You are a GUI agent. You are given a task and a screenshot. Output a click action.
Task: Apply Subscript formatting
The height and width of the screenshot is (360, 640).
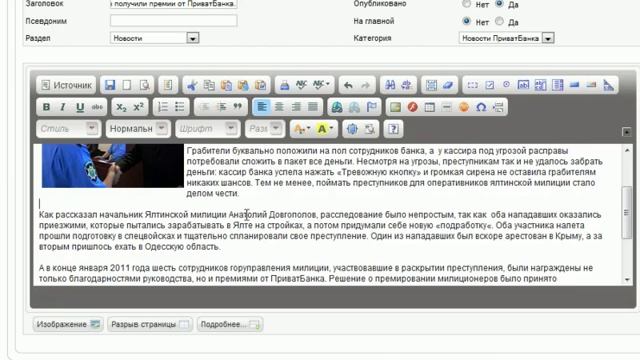[x=121, y=107]
